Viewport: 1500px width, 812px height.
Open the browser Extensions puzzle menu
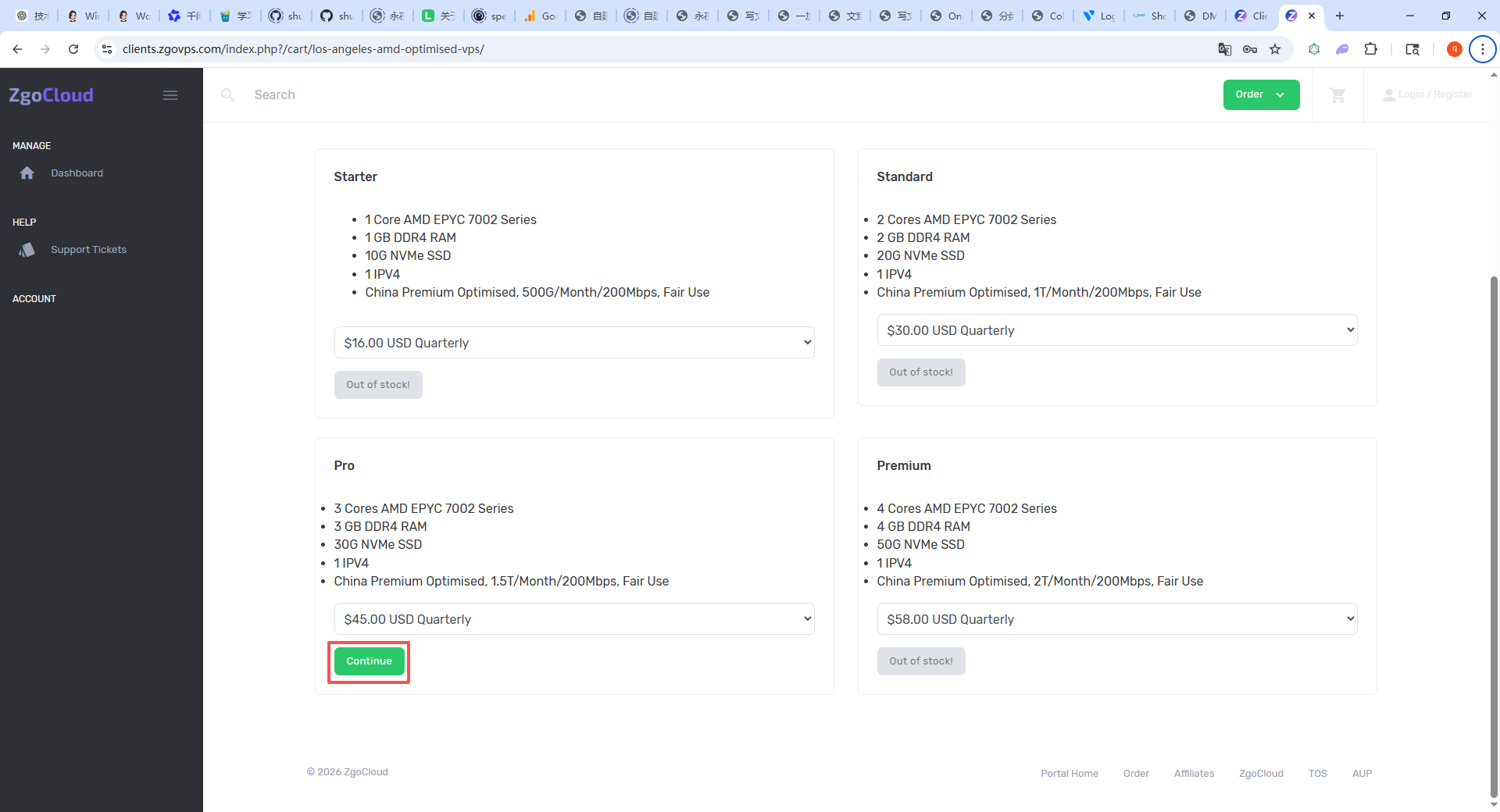pos(1370,49)
